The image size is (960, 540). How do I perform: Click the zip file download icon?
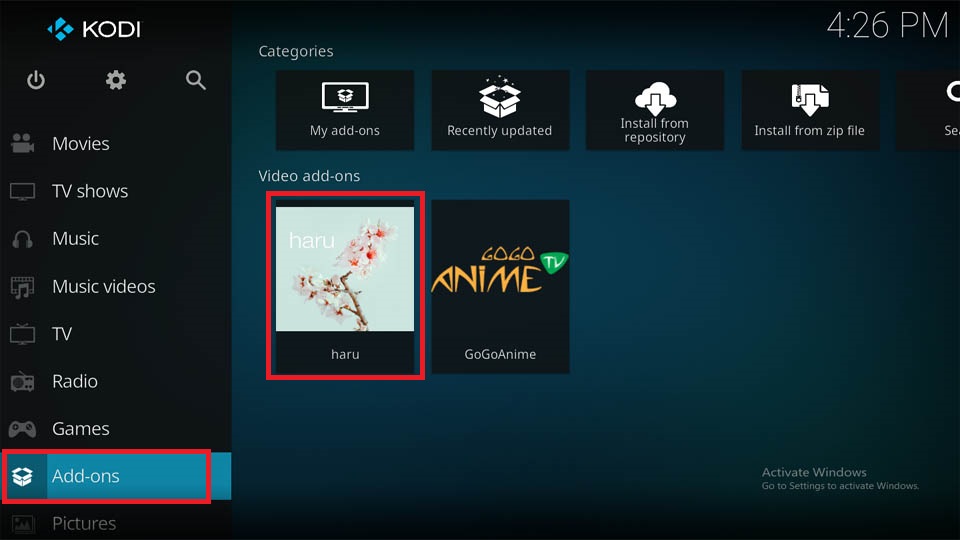(x=810, y=100)
